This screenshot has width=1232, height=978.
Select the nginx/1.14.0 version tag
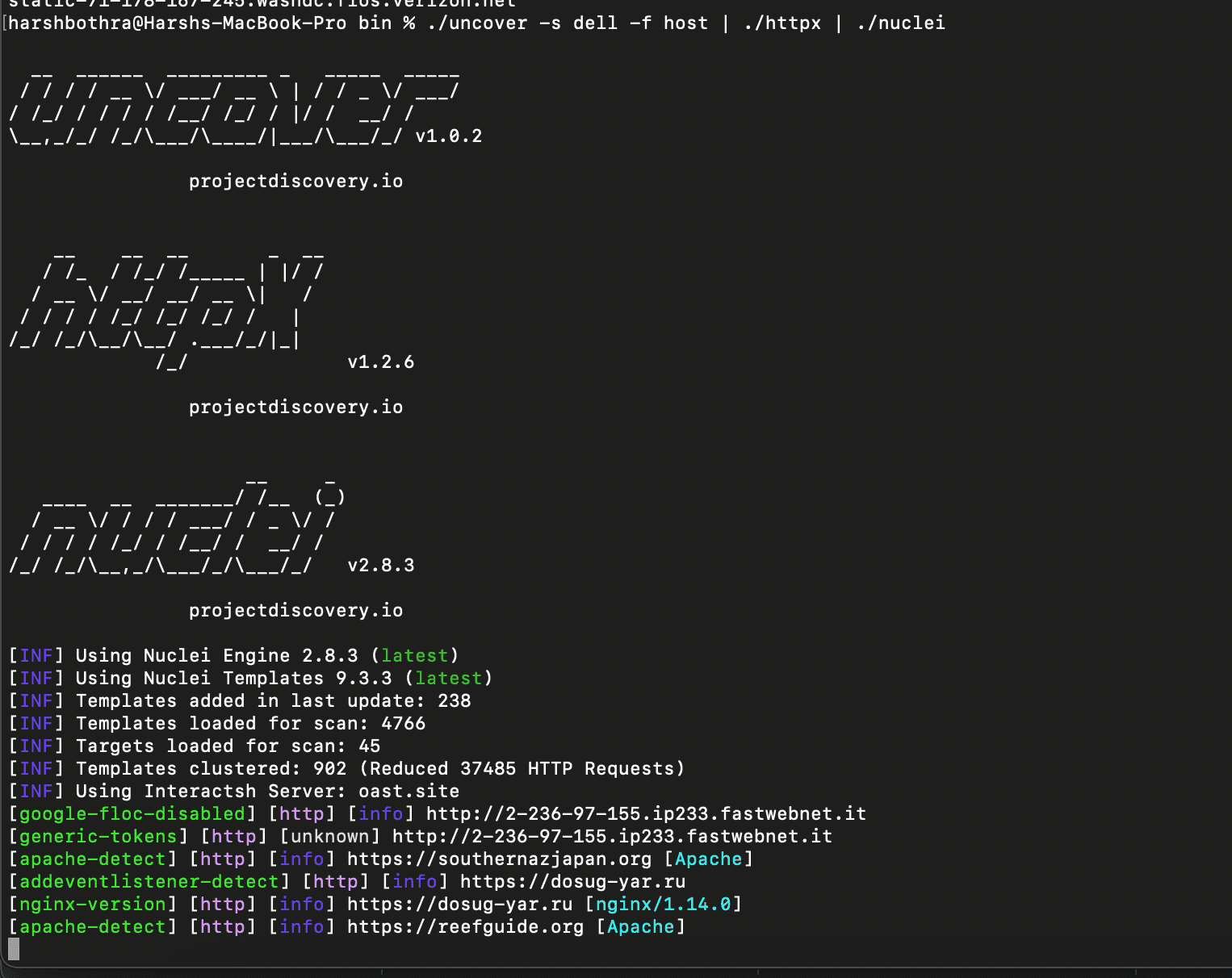click(663, 904)
